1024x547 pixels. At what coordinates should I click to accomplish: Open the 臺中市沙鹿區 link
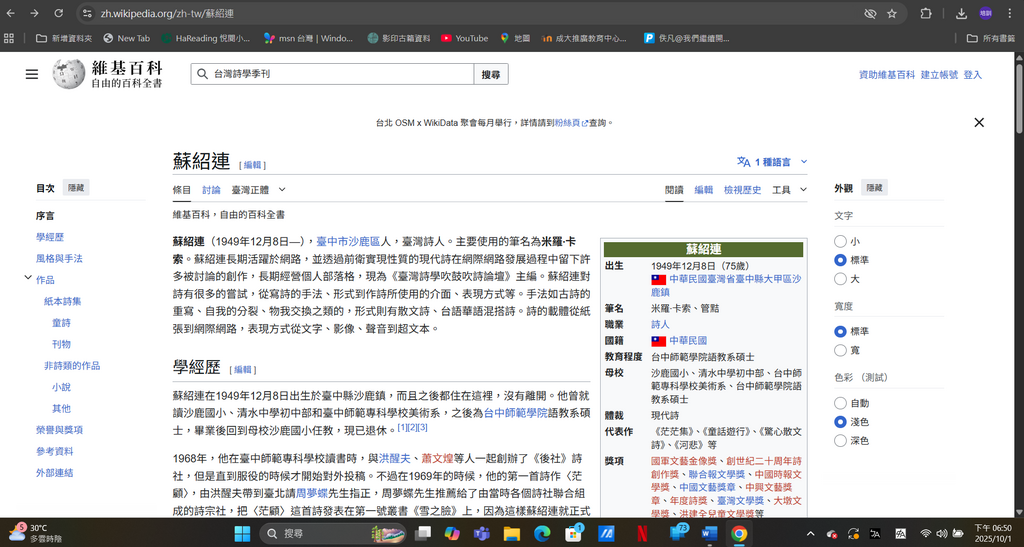[348, 241]
